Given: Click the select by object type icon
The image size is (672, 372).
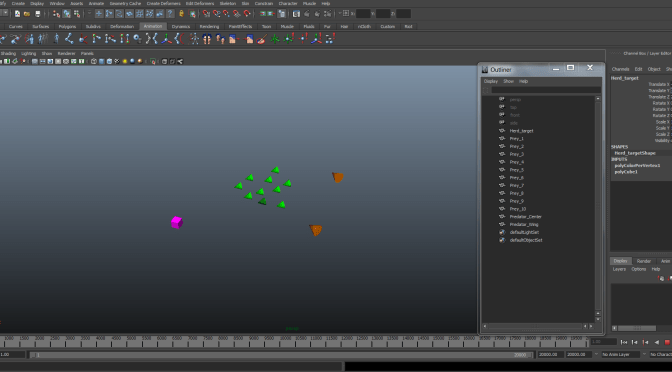Looking at the screenshot, I should click(67, 14).
